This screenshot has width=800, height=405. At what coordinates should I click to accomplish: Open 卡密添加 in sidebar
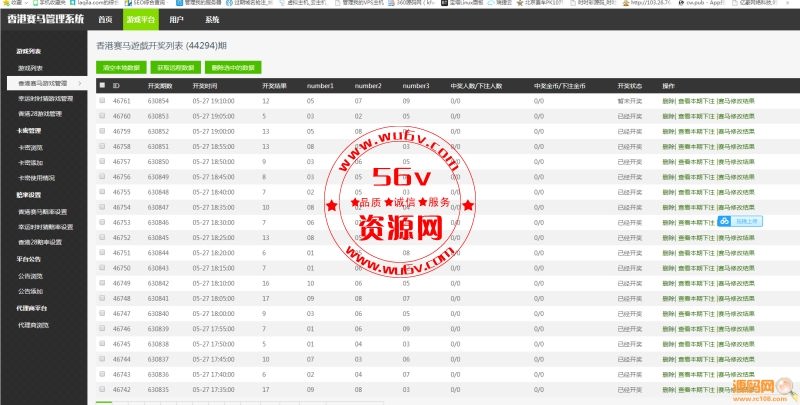click(x=31, y=163)
